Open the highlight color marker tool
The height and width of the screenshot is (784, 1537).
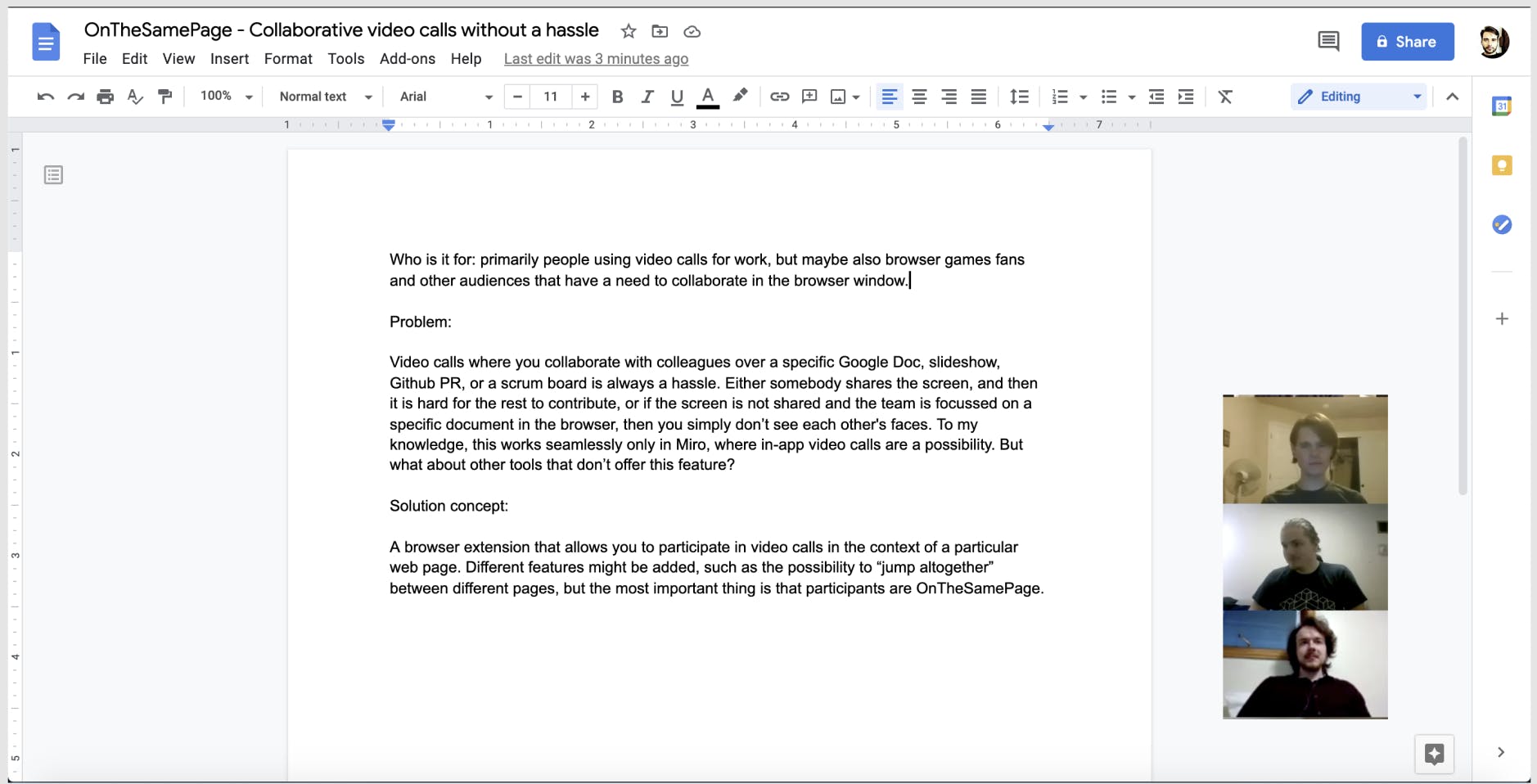point(740,96)
